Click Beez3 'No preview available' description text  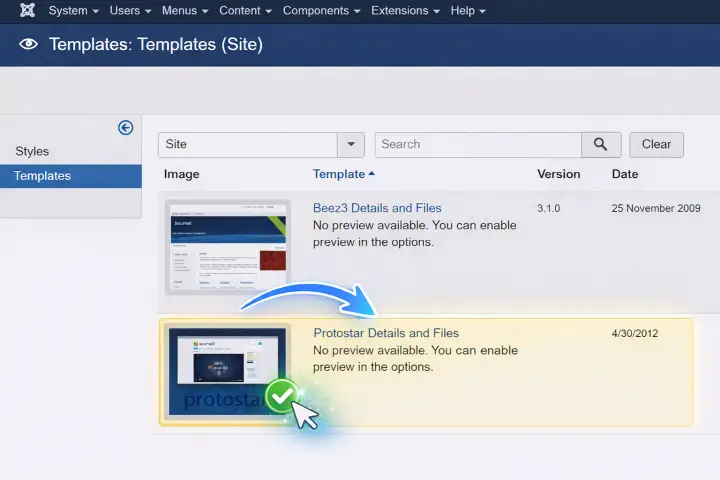pyautogui.click(x=414, y=233)
